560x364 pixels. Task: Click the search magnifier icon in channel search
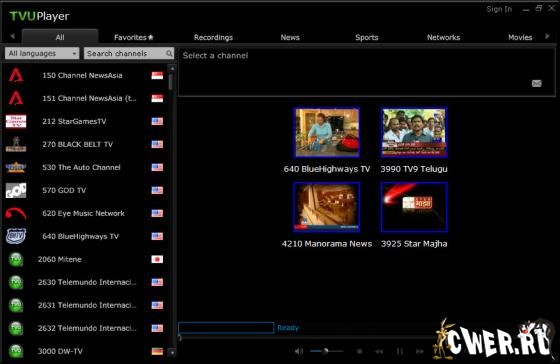click(169, 54)
